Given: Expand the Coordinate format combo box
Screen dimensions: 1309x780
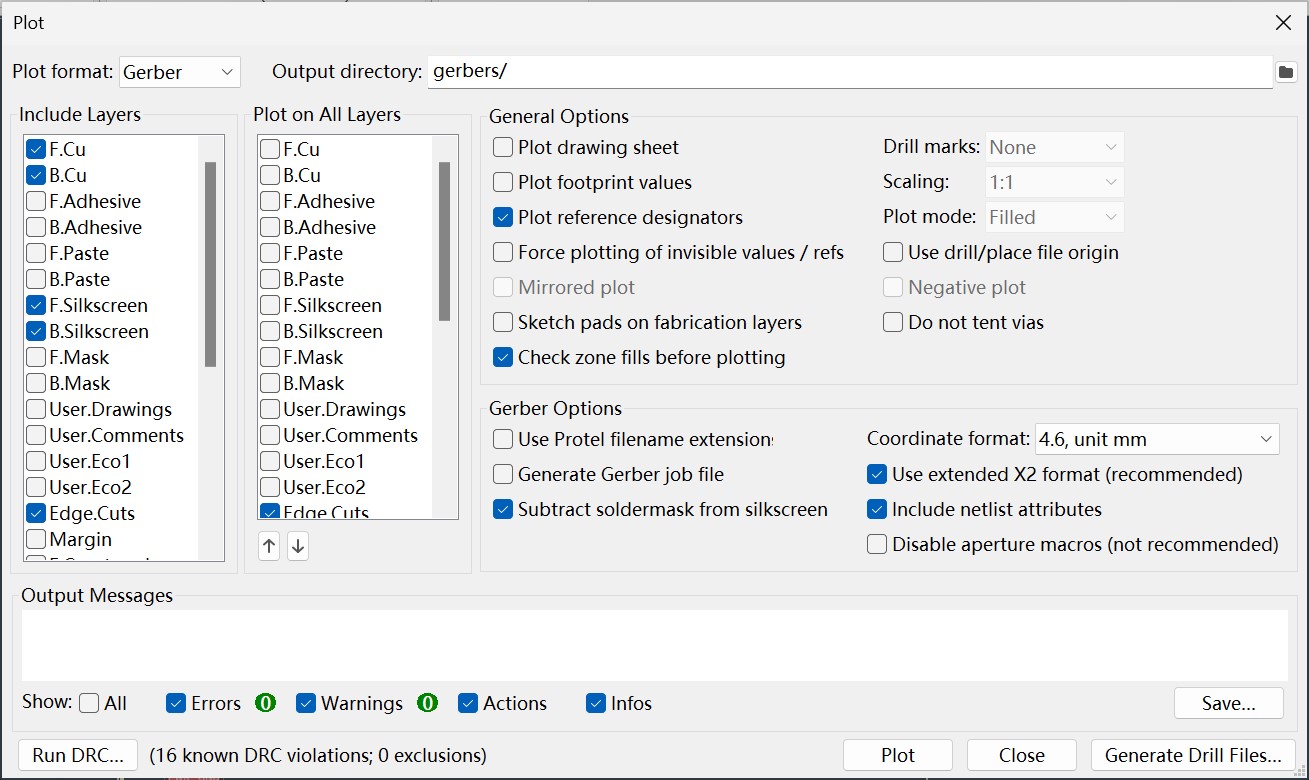Looking at the screenshot, I should [1157, 439].
